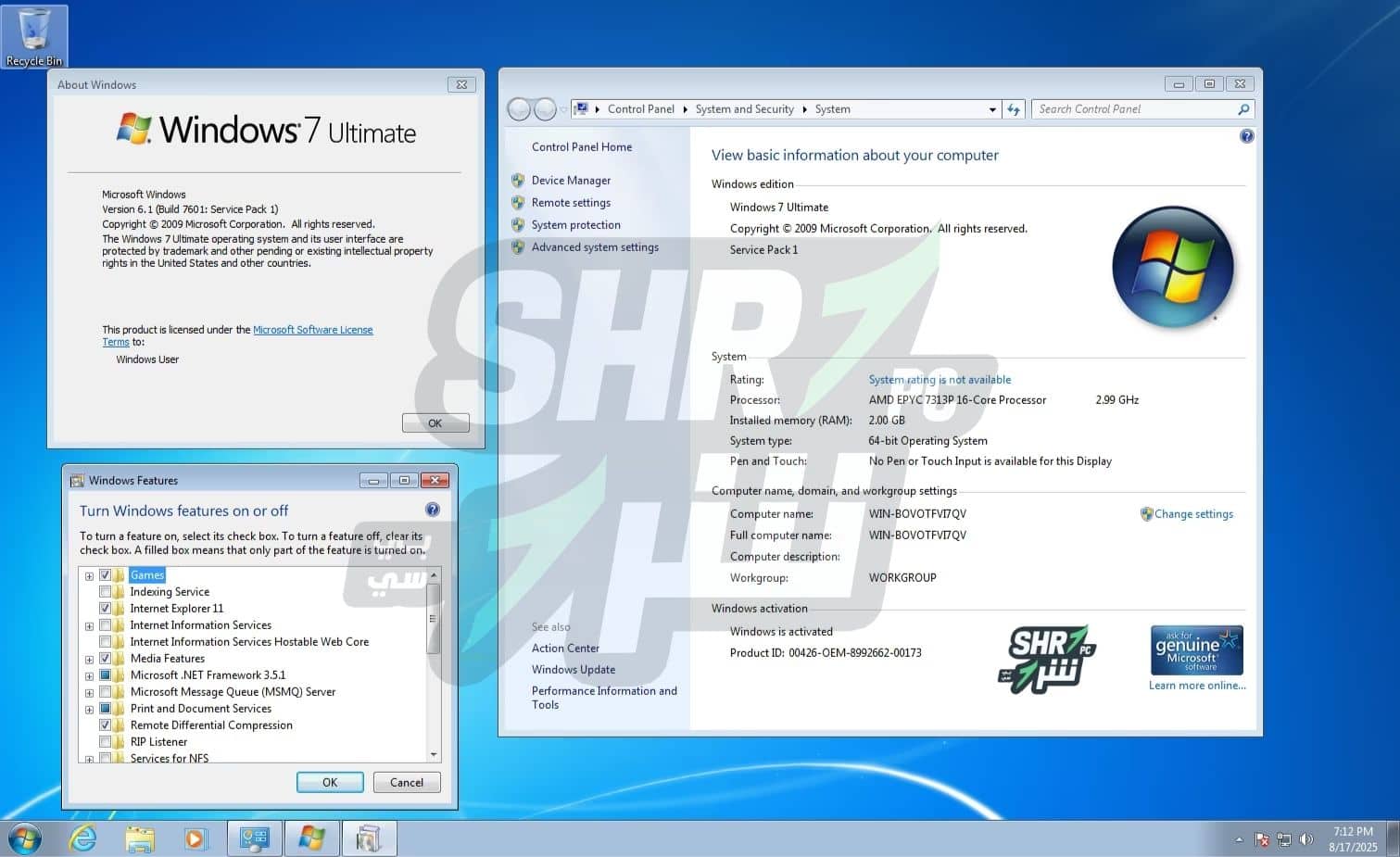Open the recent pages dropdown arrow
This screenshot has width=1400, height=857.
coord(563,109)
